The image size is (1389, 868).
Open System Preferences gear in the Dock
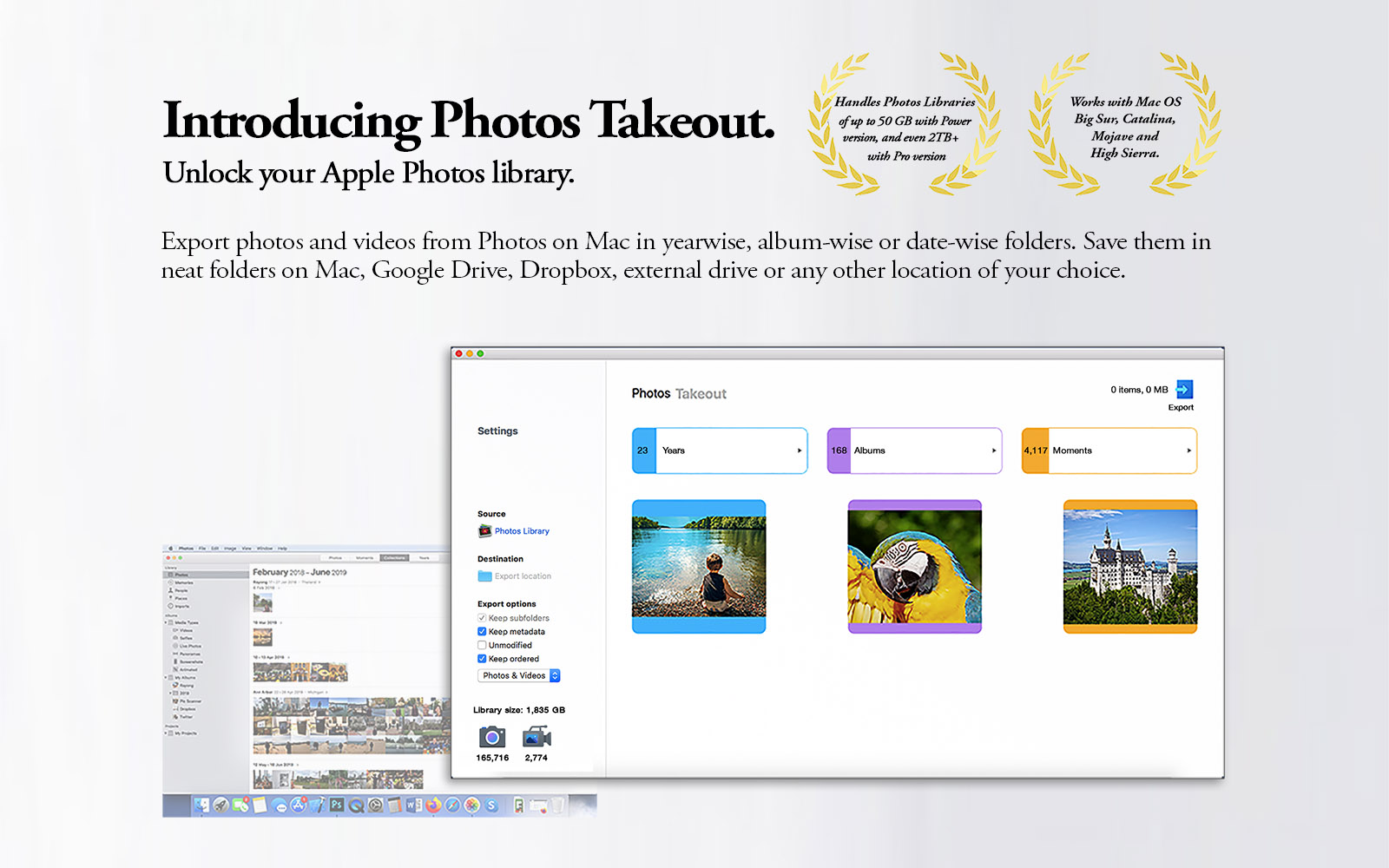point(375,805)
